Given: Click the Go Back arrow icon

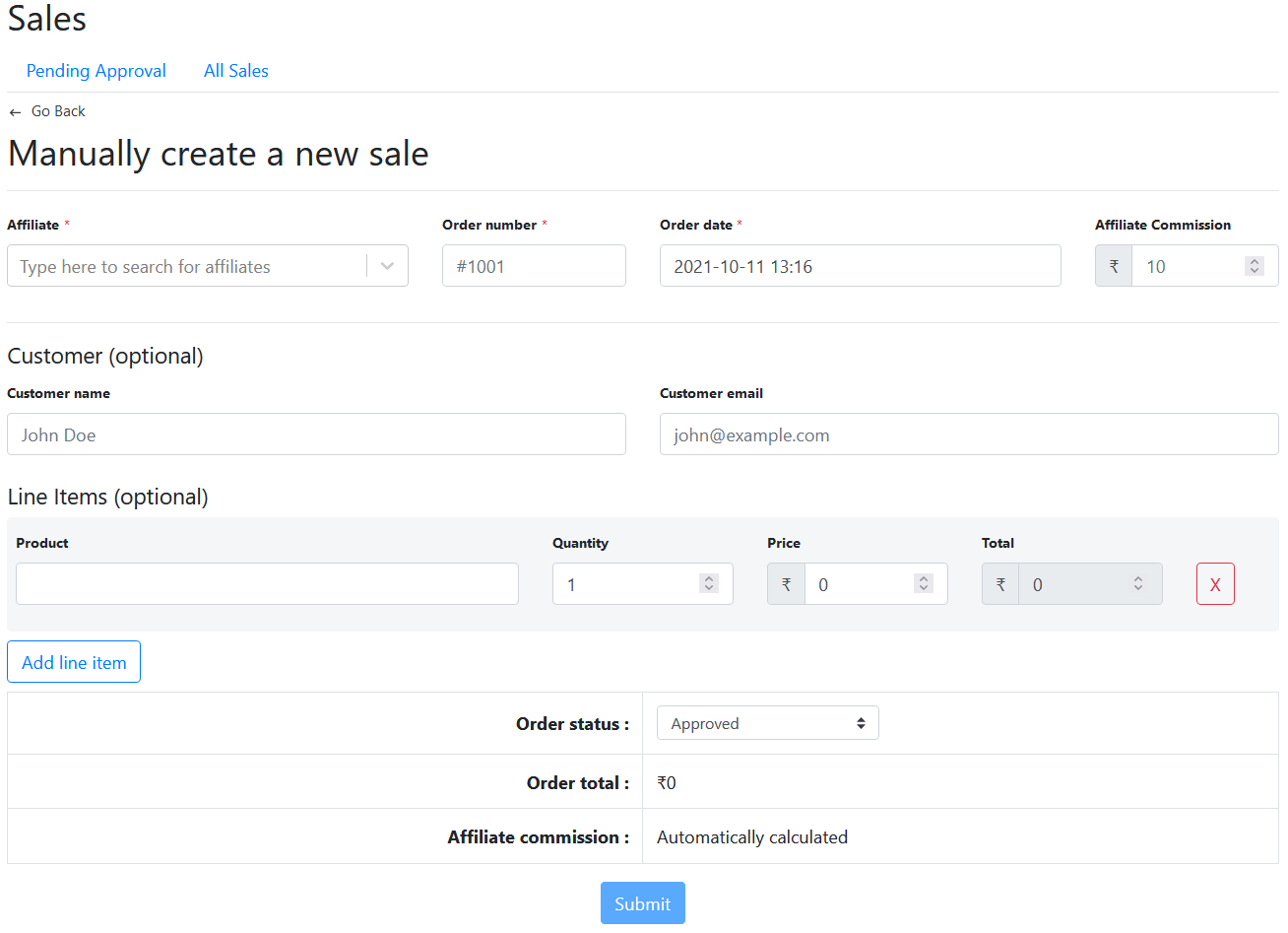Looking at the screenshot, I should [15, 112].
